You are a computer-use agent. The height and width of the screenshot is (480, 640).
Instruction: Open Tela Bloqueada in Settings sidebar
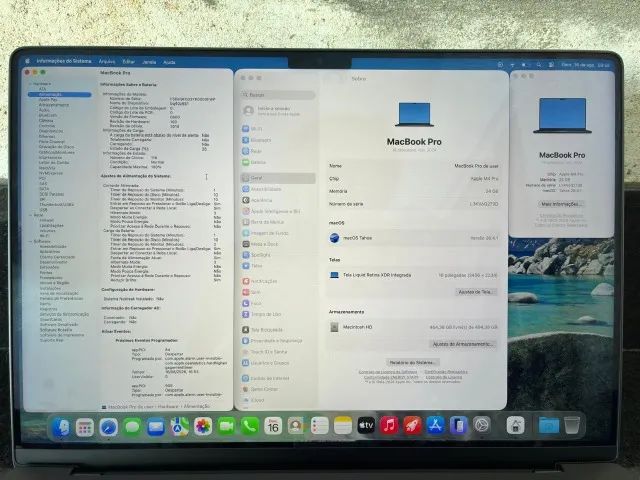point(278,329)
